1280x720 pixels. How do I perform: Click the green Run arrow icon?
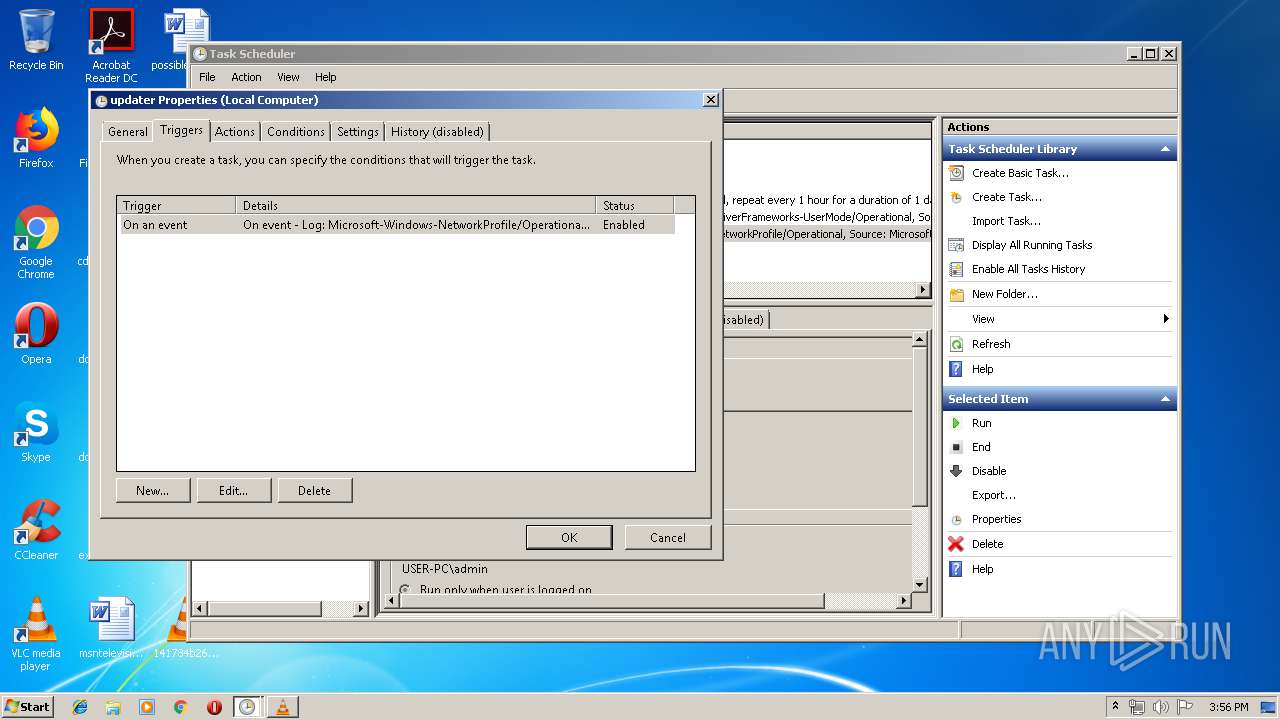pos(956,423)
